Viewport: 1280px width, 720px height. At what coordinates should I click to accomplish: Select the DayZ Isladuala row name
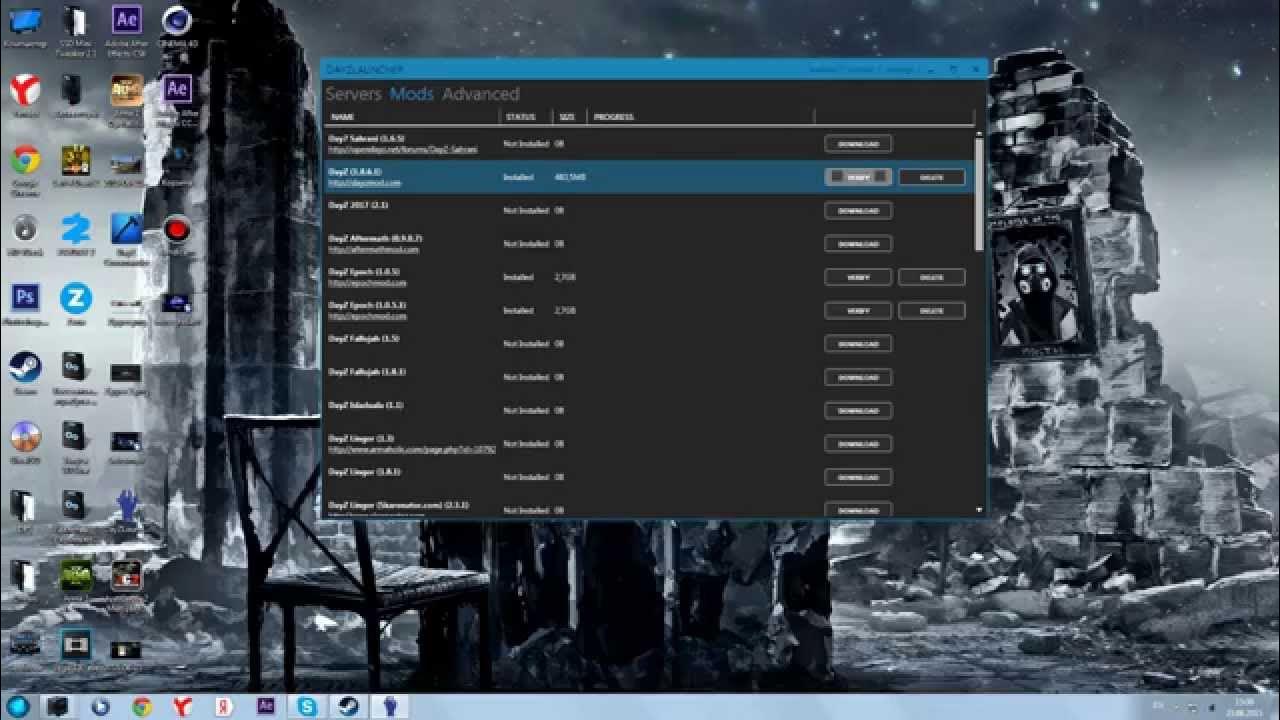(365, 405)
